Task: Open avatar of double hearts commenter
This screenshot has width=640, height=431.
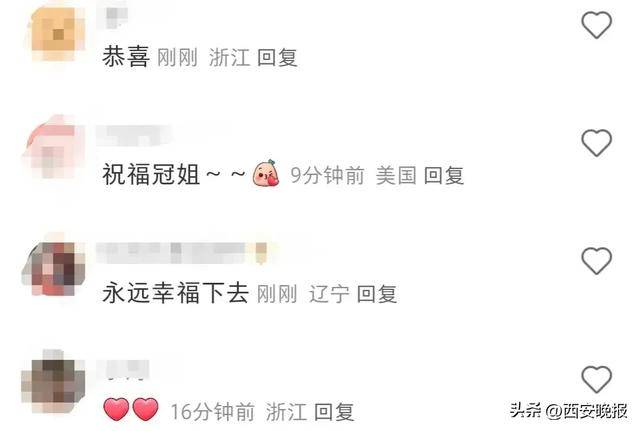Action: coord(53,381)
